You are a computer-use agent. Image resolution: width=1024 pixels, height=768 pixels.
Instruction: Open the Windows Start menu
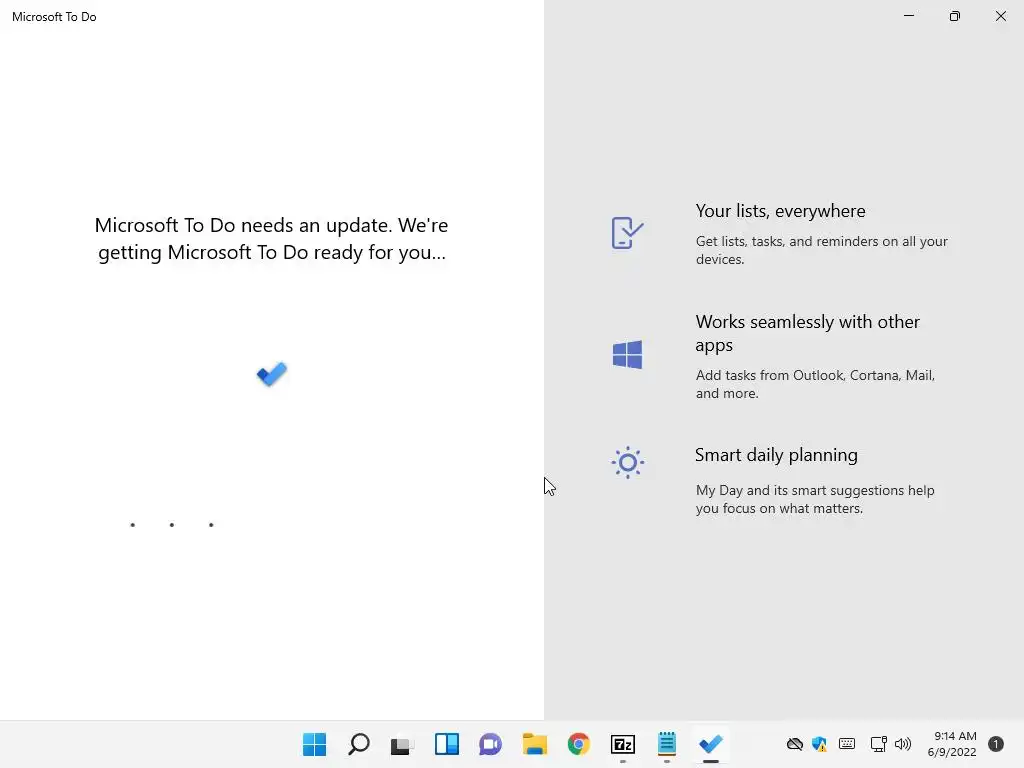point(314,744)
